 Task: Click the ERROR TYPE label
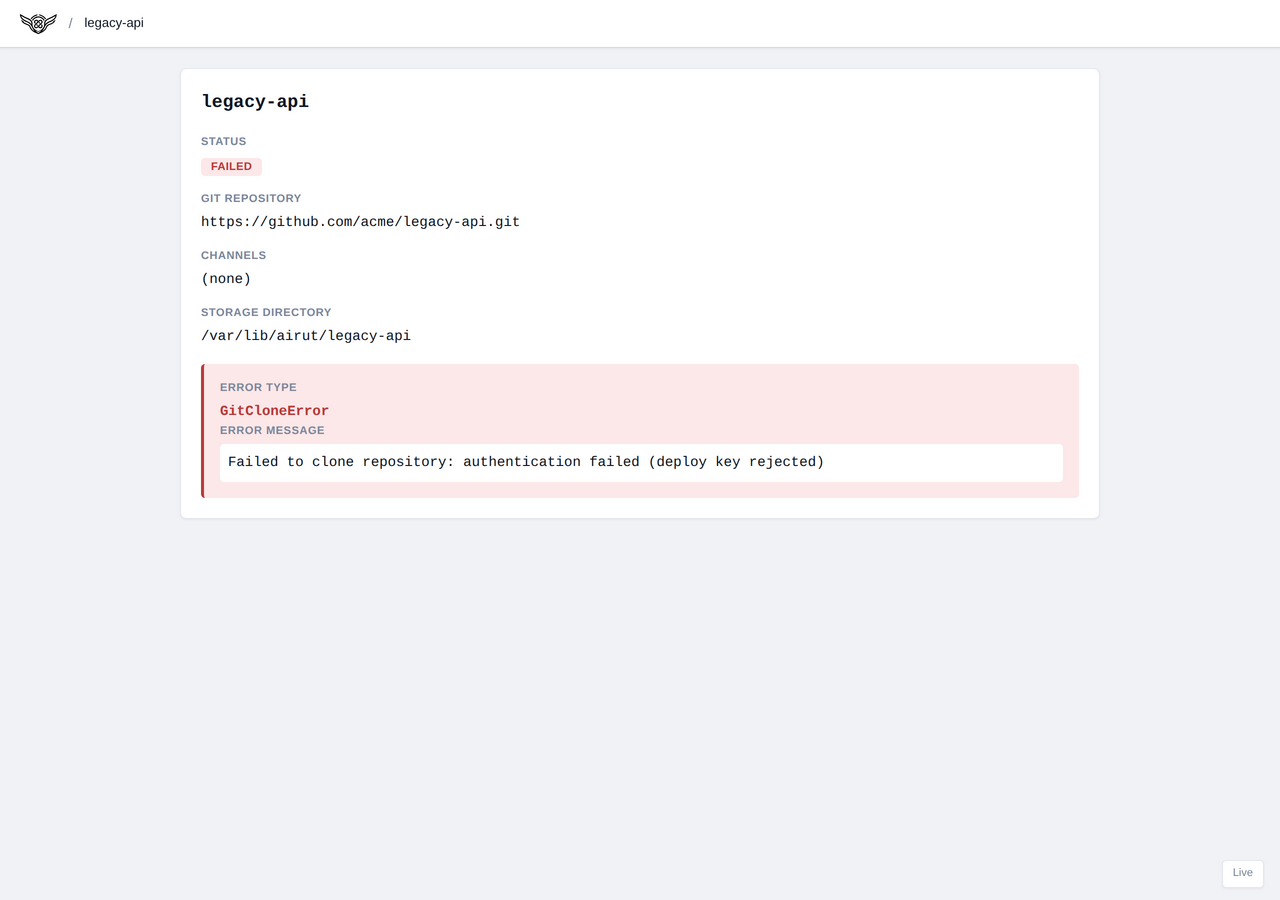[x=258, y=387]
